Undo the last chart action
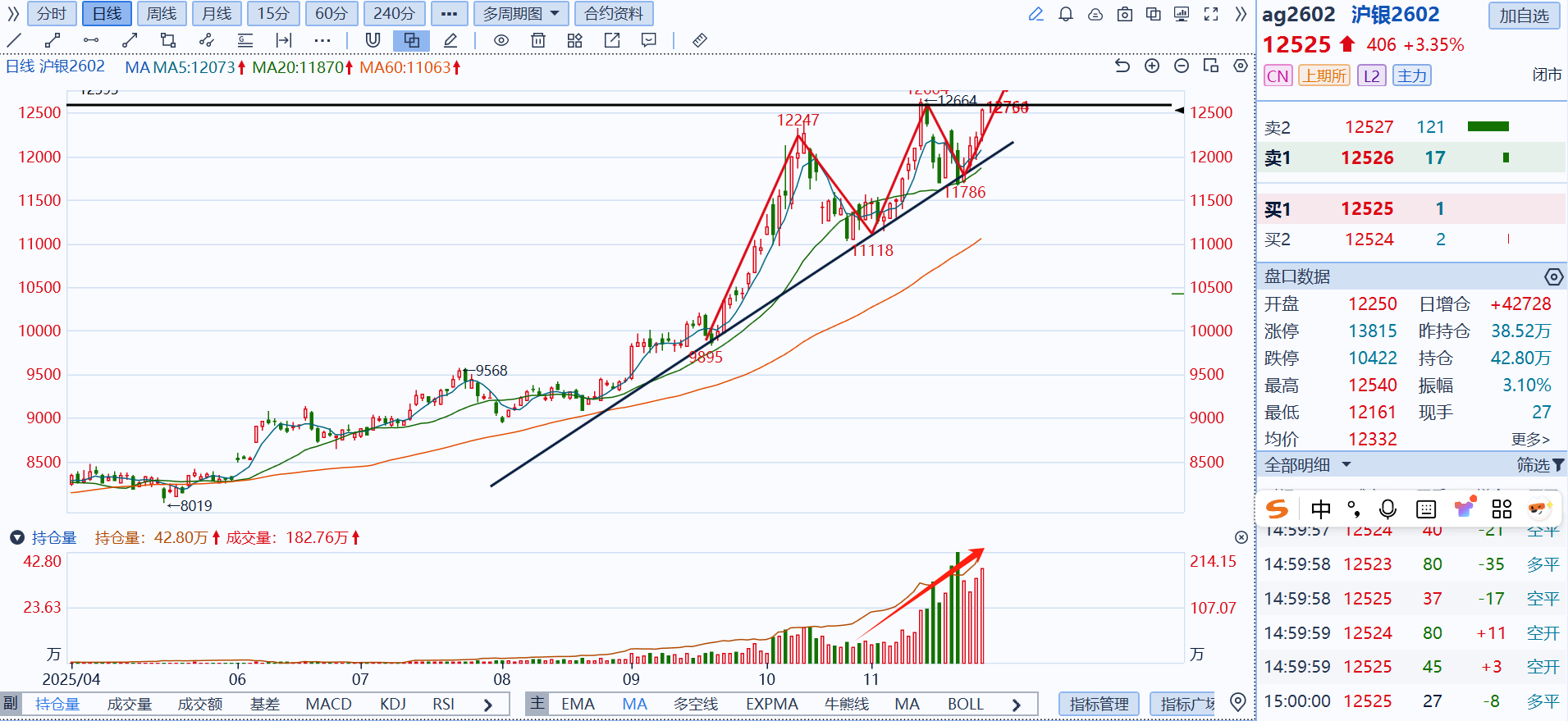1568x721 pixels. click(x=1122, y=66)
